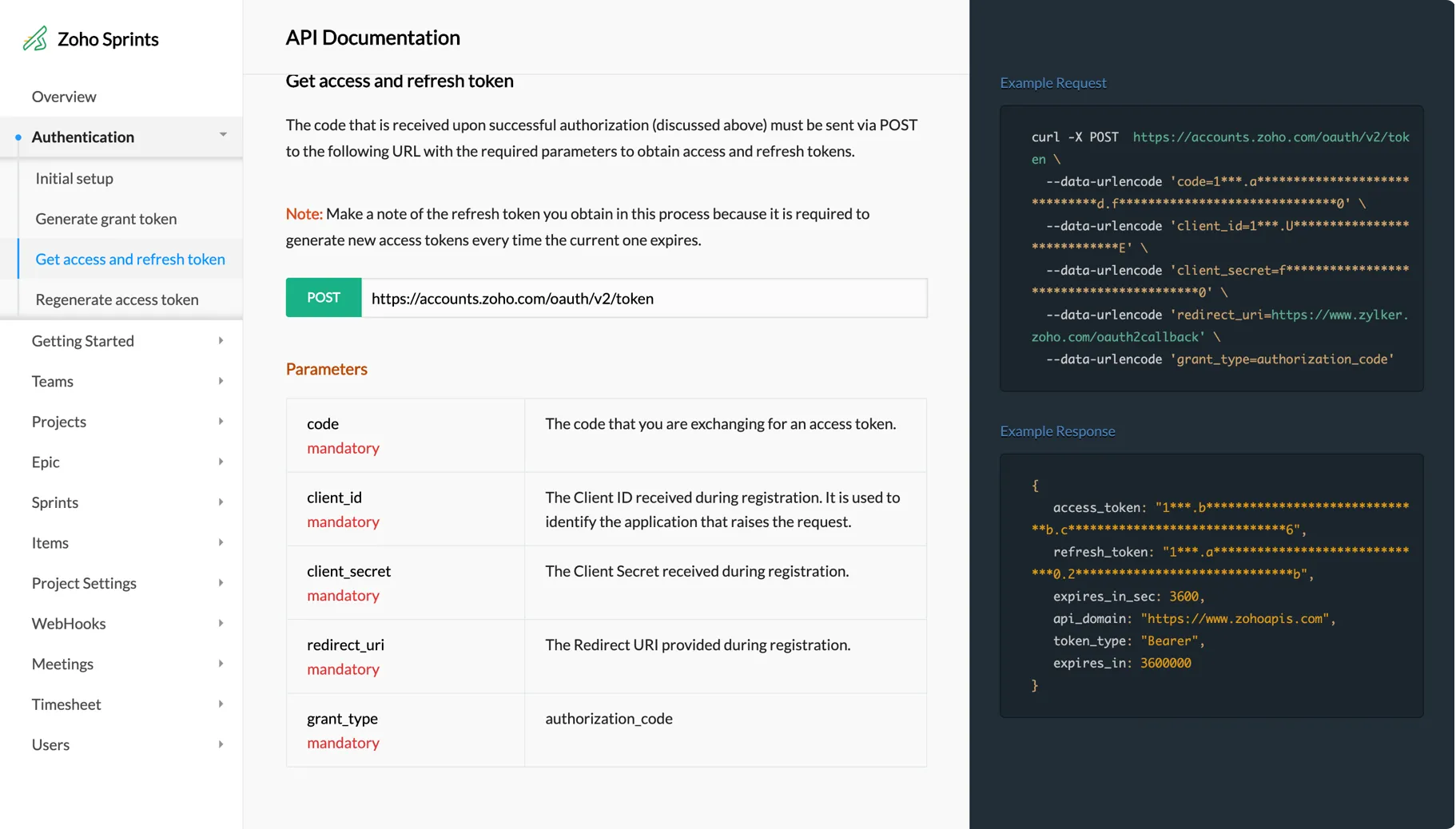Viewport: 1456px width, 829px height.
Task: Expand the Project Settings chevron
Action: [221, 583]
